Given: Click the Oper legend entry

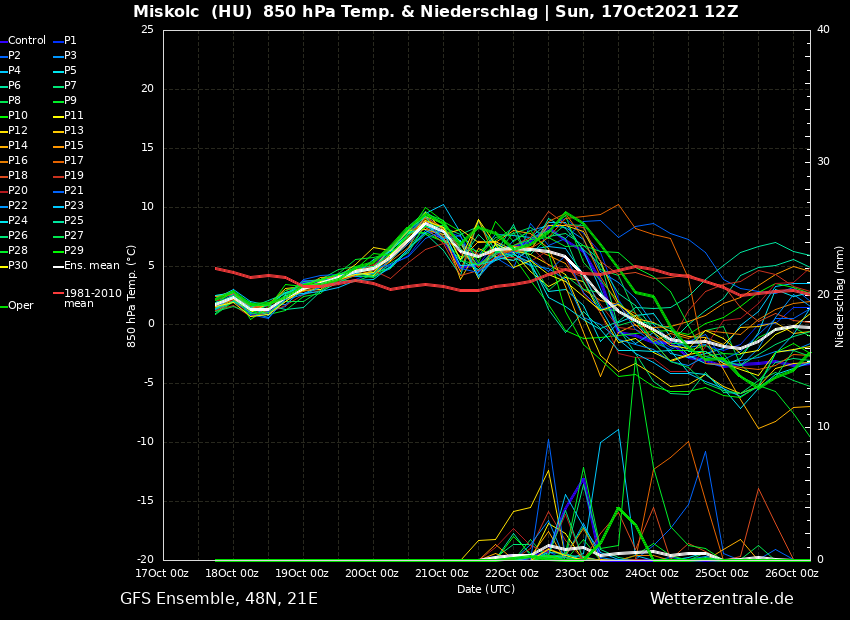Looking at the screenshot, I should click(20, 306).
